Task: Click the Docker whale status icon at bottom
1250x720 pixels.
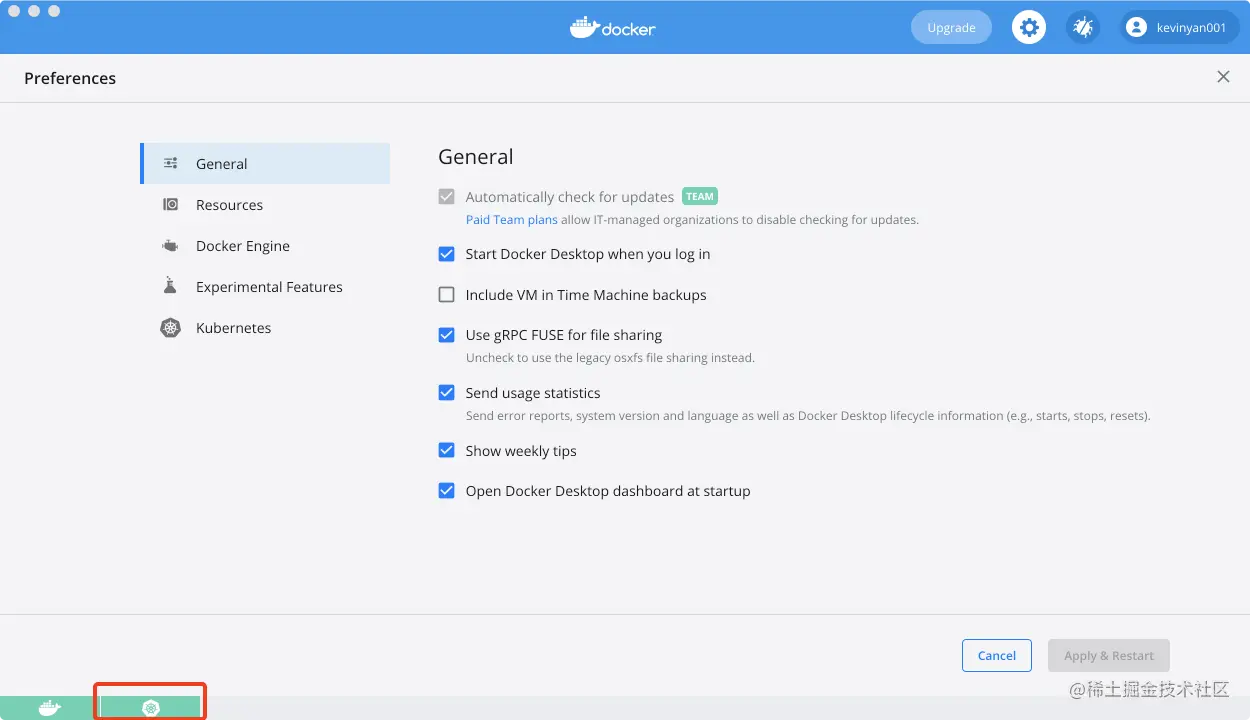Action: pyautogui.click(x=49, y=708)
